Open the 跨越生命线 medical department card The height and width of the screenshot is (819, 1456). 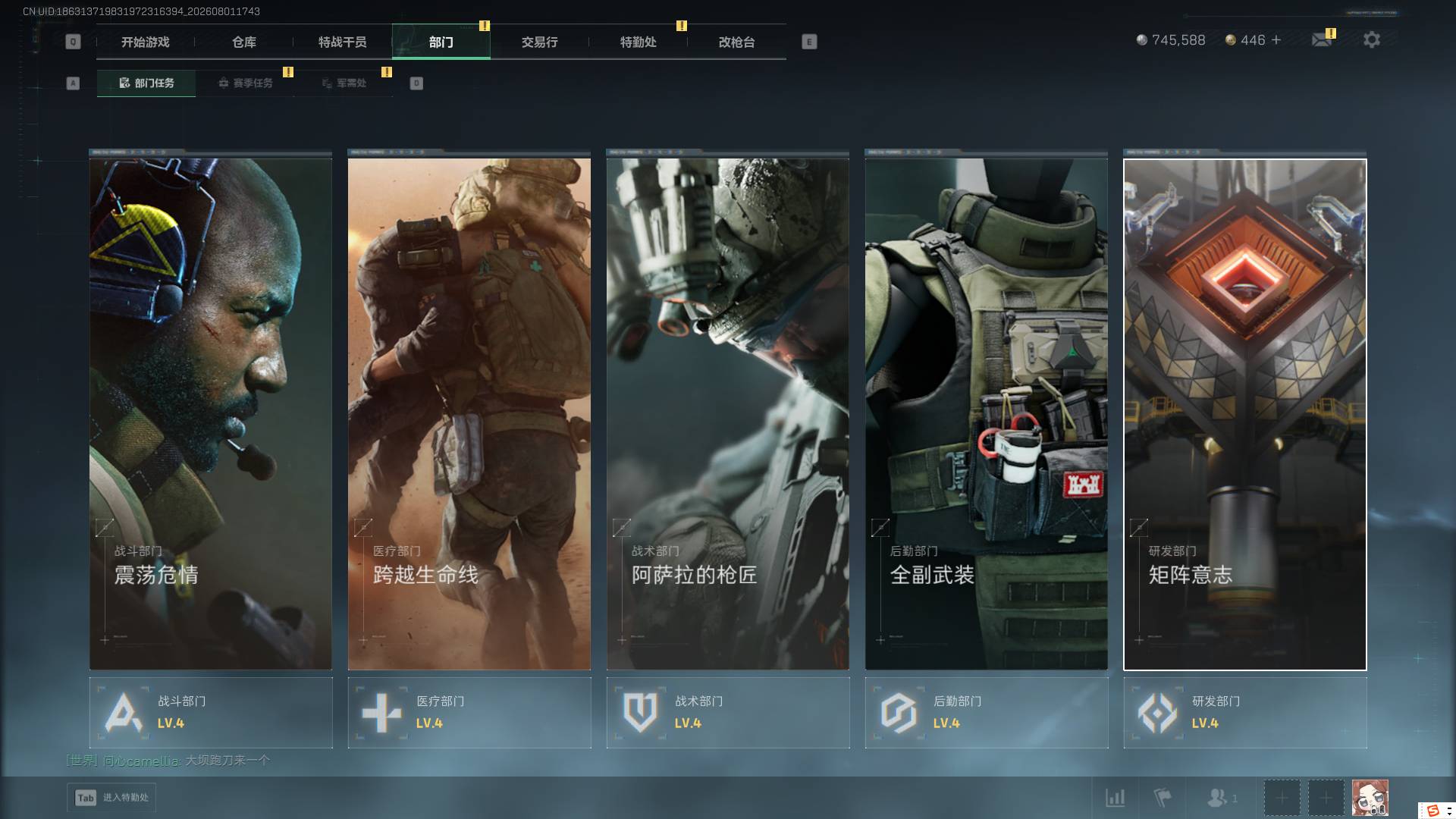[469, 414]
